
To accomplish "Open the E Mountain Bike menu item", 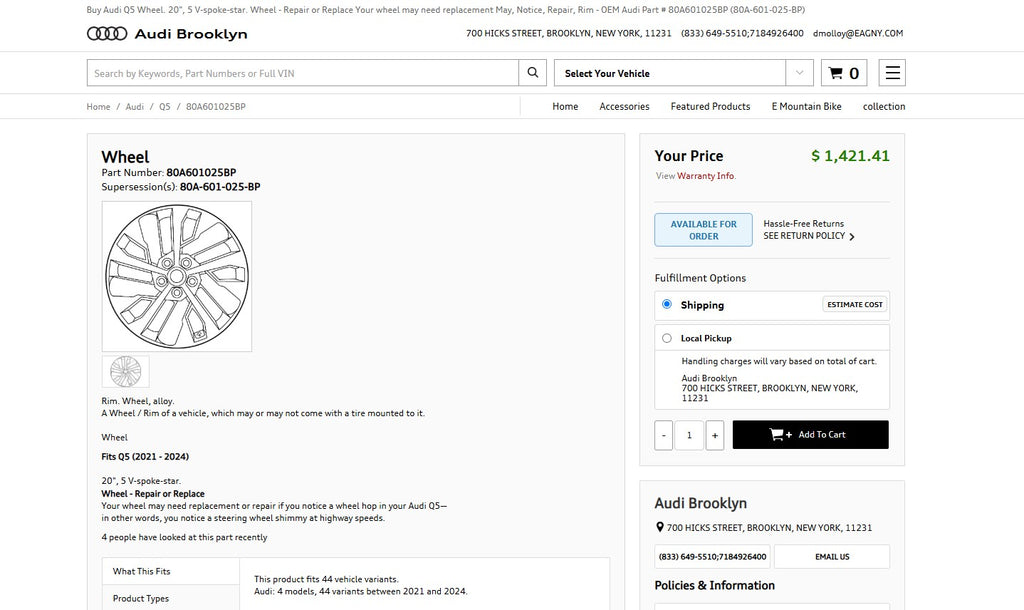I will (807, 106).
